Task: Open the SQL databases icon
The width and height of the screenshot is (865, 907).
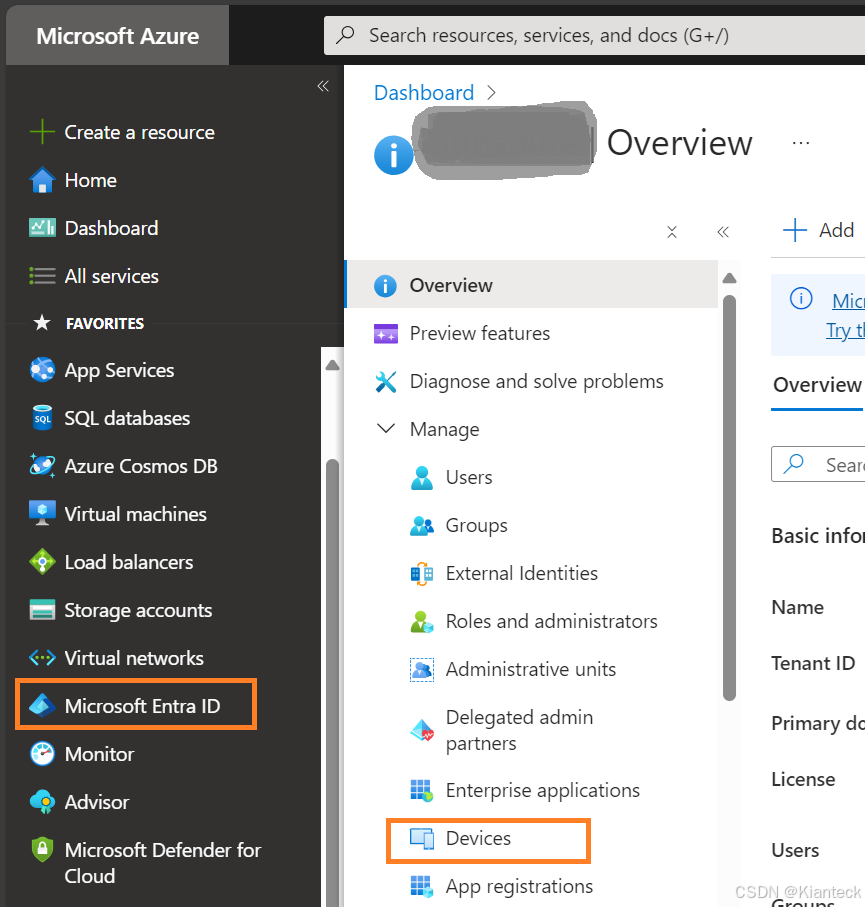Action: click(x=42, y=418)
